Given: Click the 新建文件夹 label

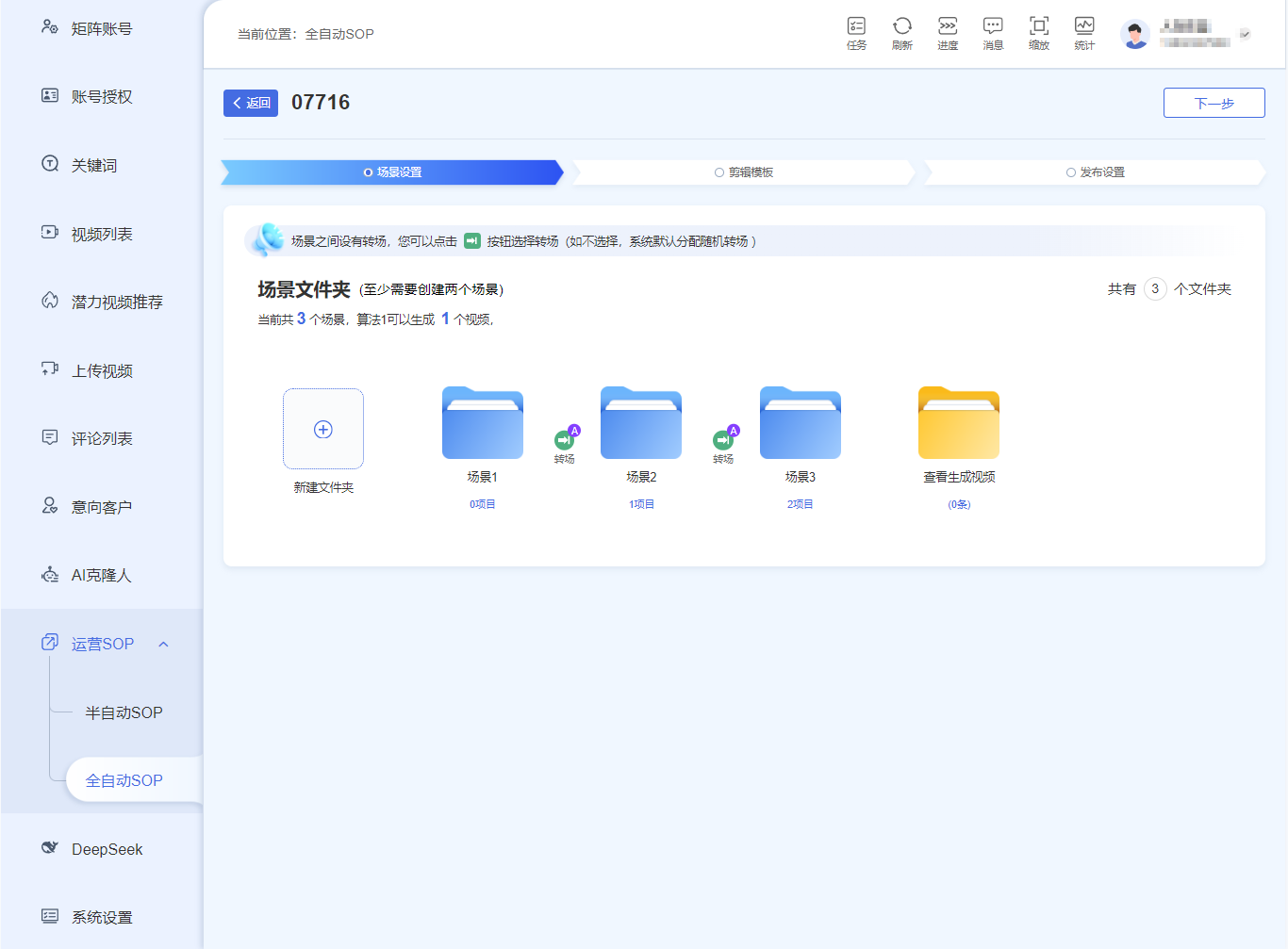Looking at the screenshot, I should 323,487.
